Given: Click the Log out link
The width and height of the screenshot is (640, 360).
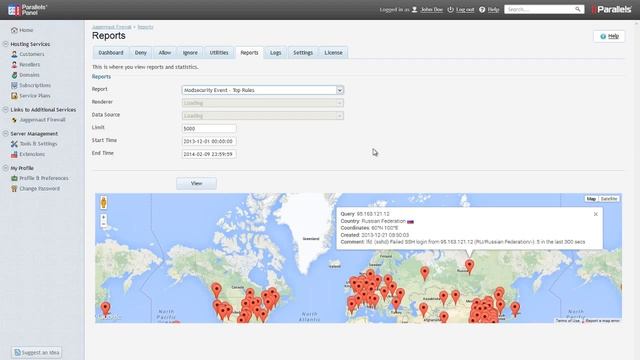Looking at the screenshot, I should click(465, 9).
